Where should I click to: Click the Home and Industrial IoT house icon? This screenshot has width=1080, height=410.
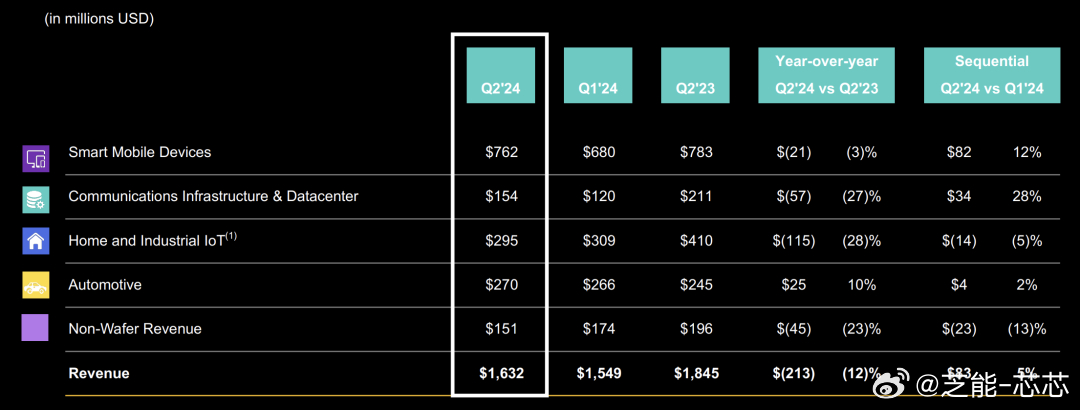click(x=35, y=242)
